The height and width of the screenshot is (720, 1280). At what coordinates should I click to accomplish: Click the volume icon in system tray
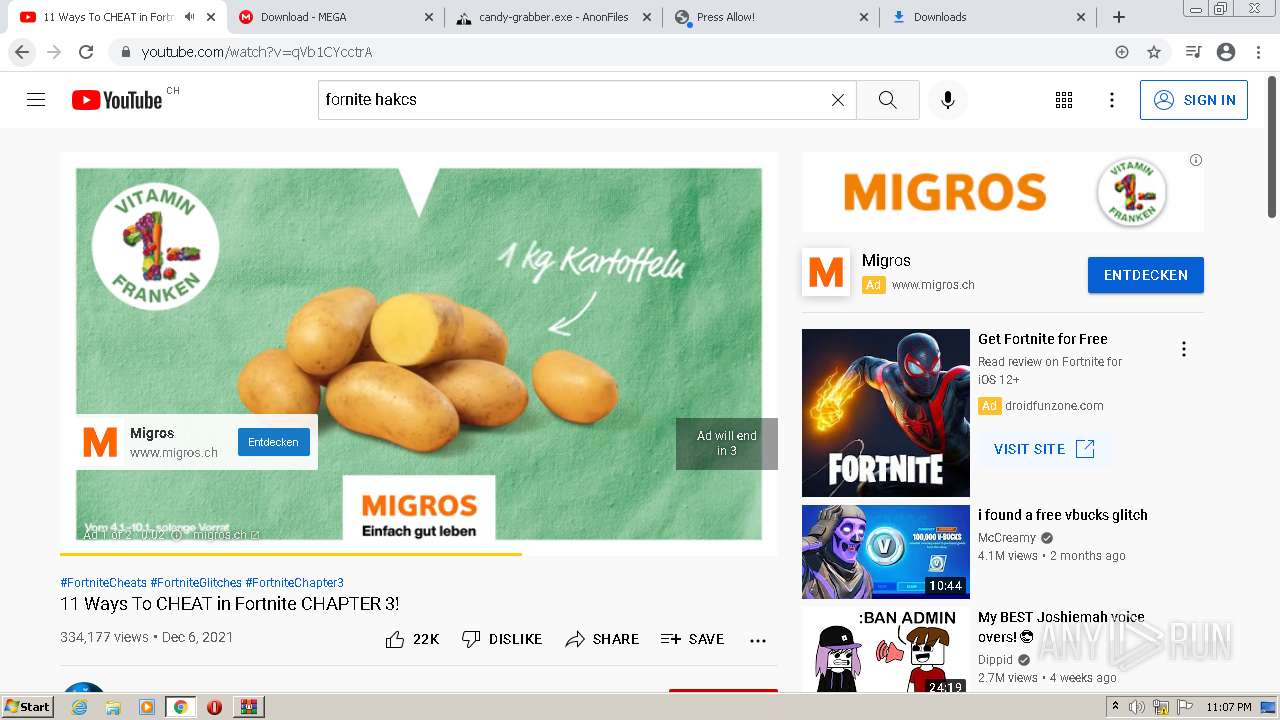pos(1137,707)
